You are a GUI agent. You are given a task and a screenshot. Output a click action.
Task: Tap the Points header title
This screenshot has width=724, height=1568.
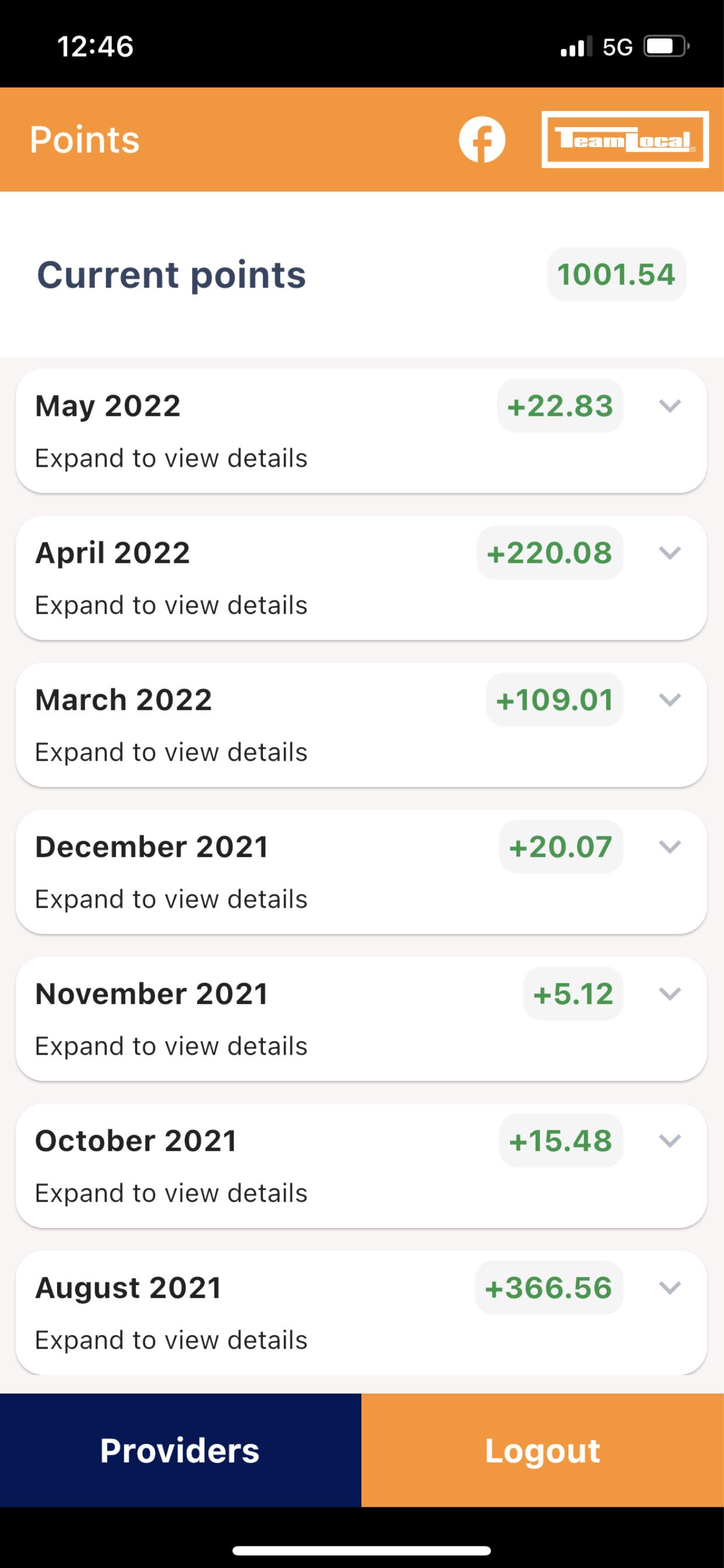(85, 139)
